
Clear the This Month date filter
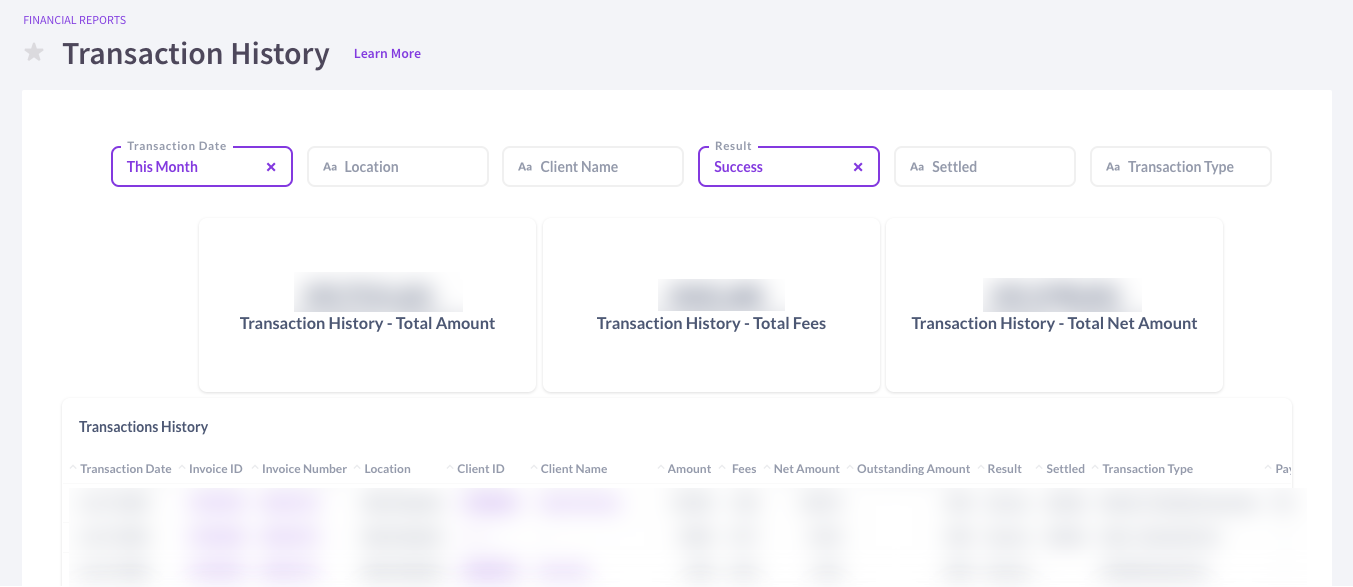click(271, 167)
